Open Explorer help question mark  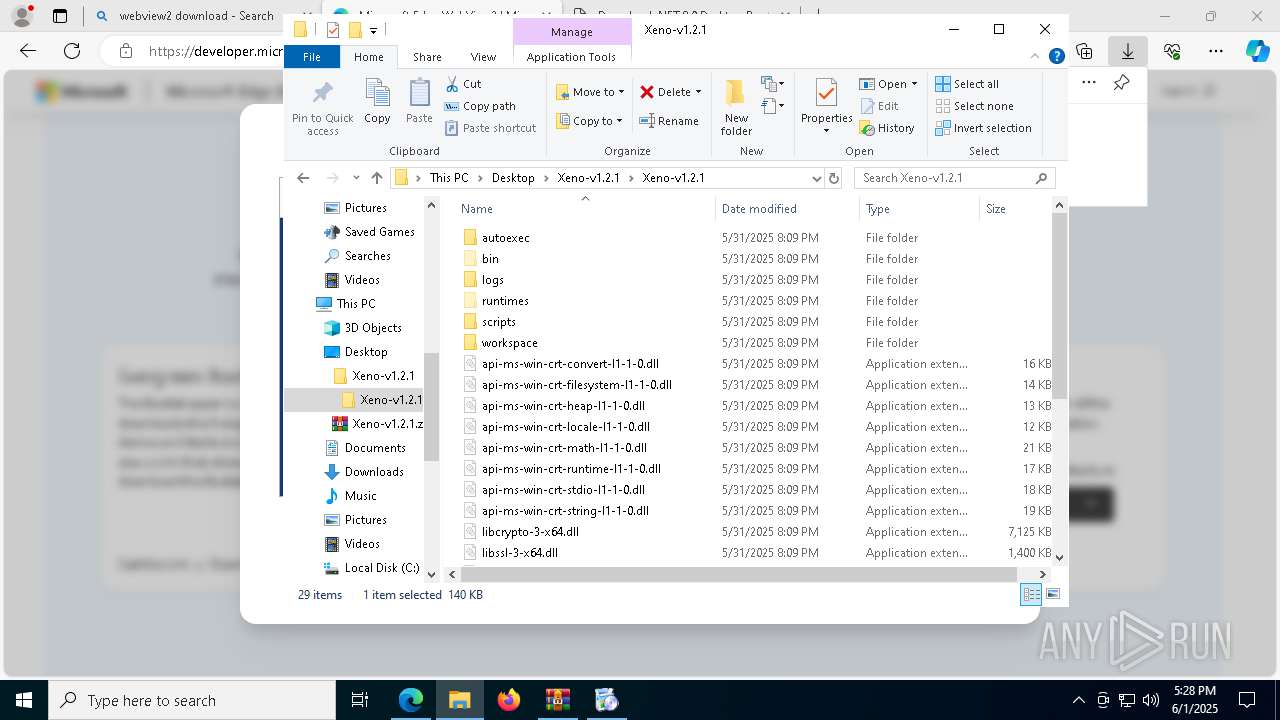1056,57
